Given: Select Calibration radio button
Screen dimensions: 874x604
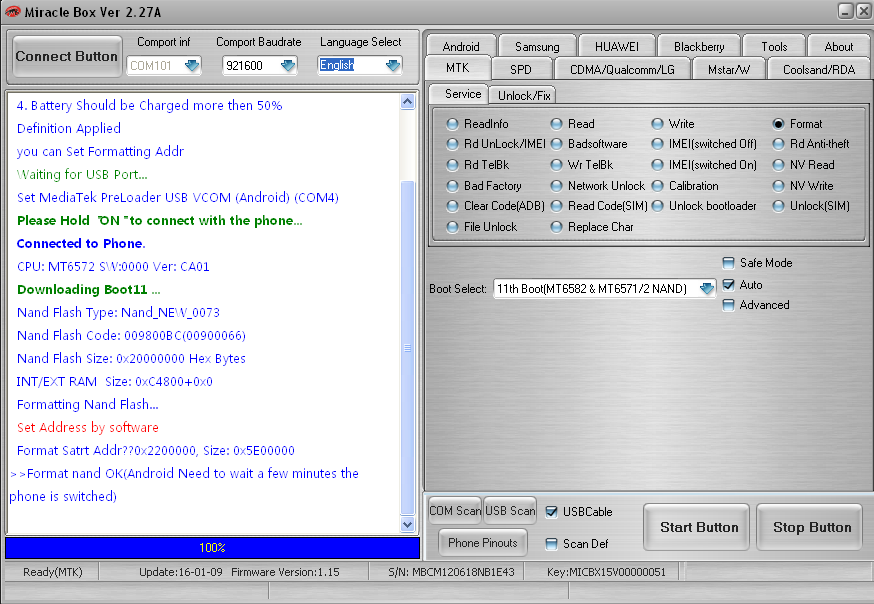Looking at the screenshot, I should [x=685, y=186].
